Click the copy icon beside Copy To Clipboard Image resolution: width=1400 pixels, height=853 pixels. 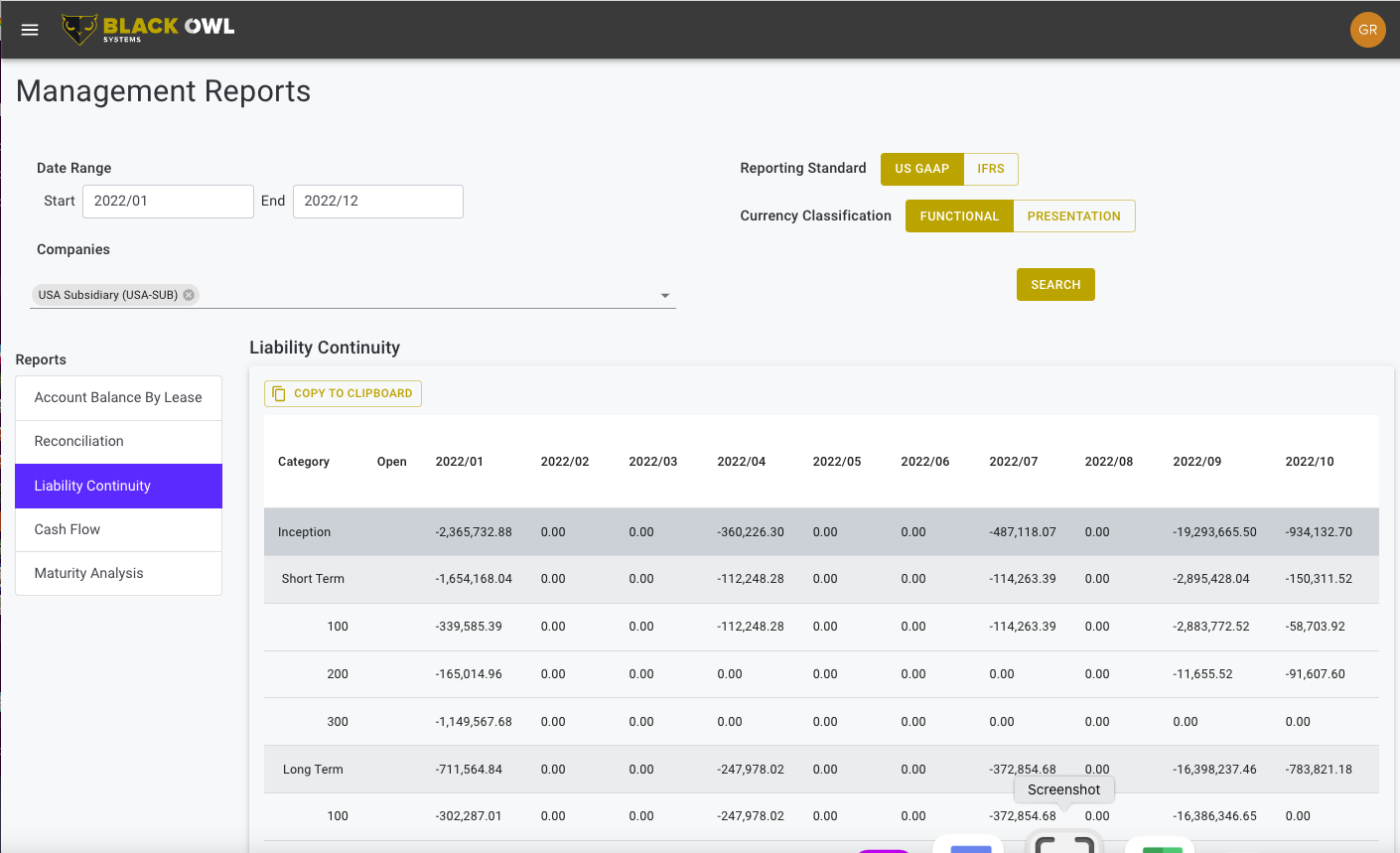tap(278, 393)
